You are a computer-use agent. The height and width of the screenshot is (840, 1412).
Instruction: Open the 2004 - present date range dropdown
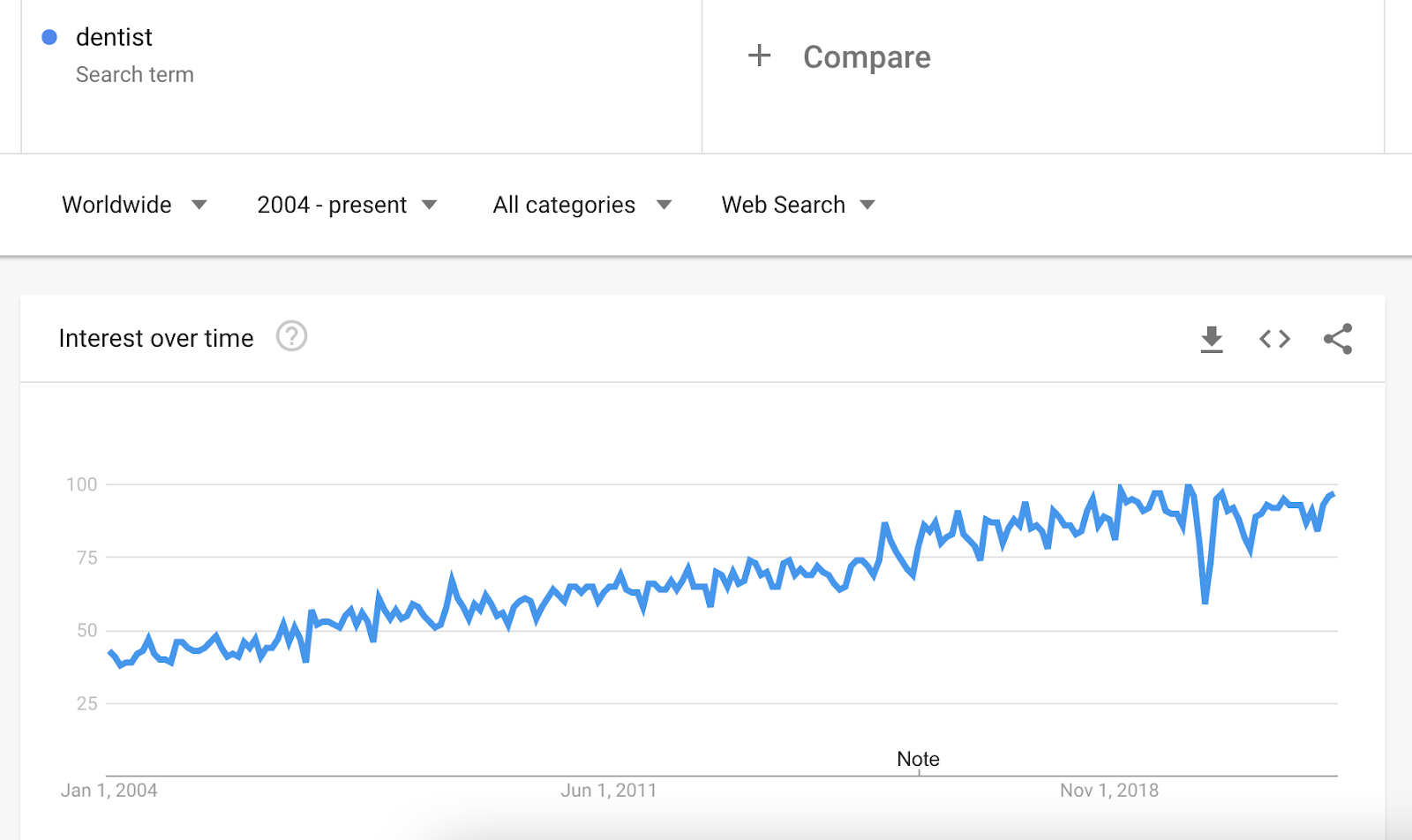347,205
